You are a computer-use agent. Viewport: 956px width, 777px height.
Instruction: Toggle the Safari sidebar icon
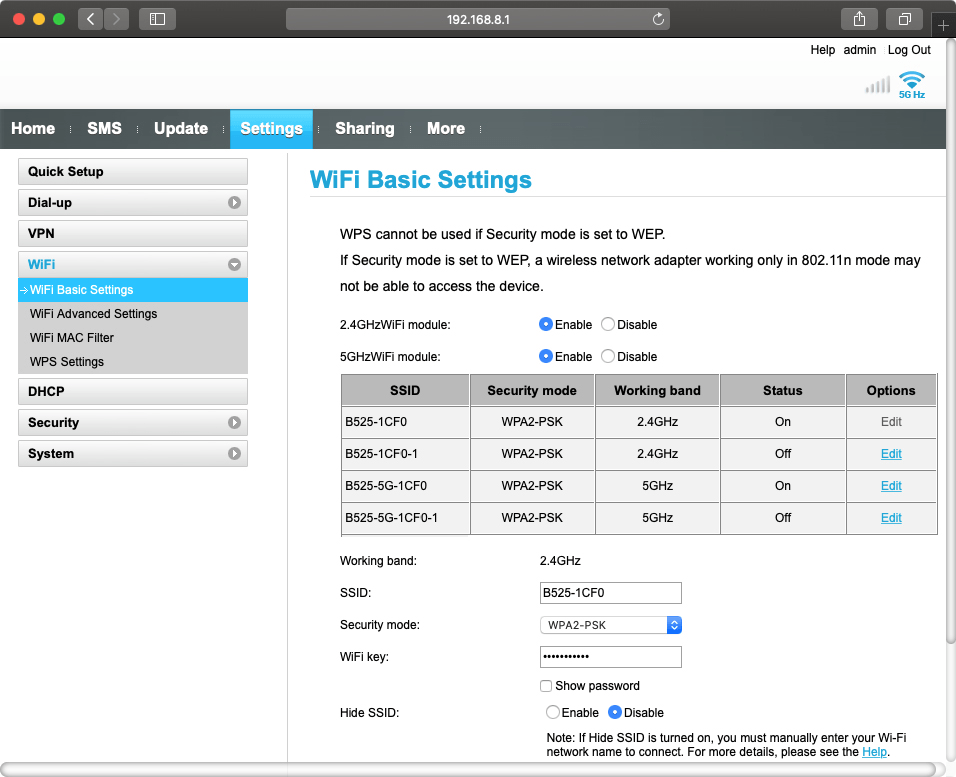(157, 19)
